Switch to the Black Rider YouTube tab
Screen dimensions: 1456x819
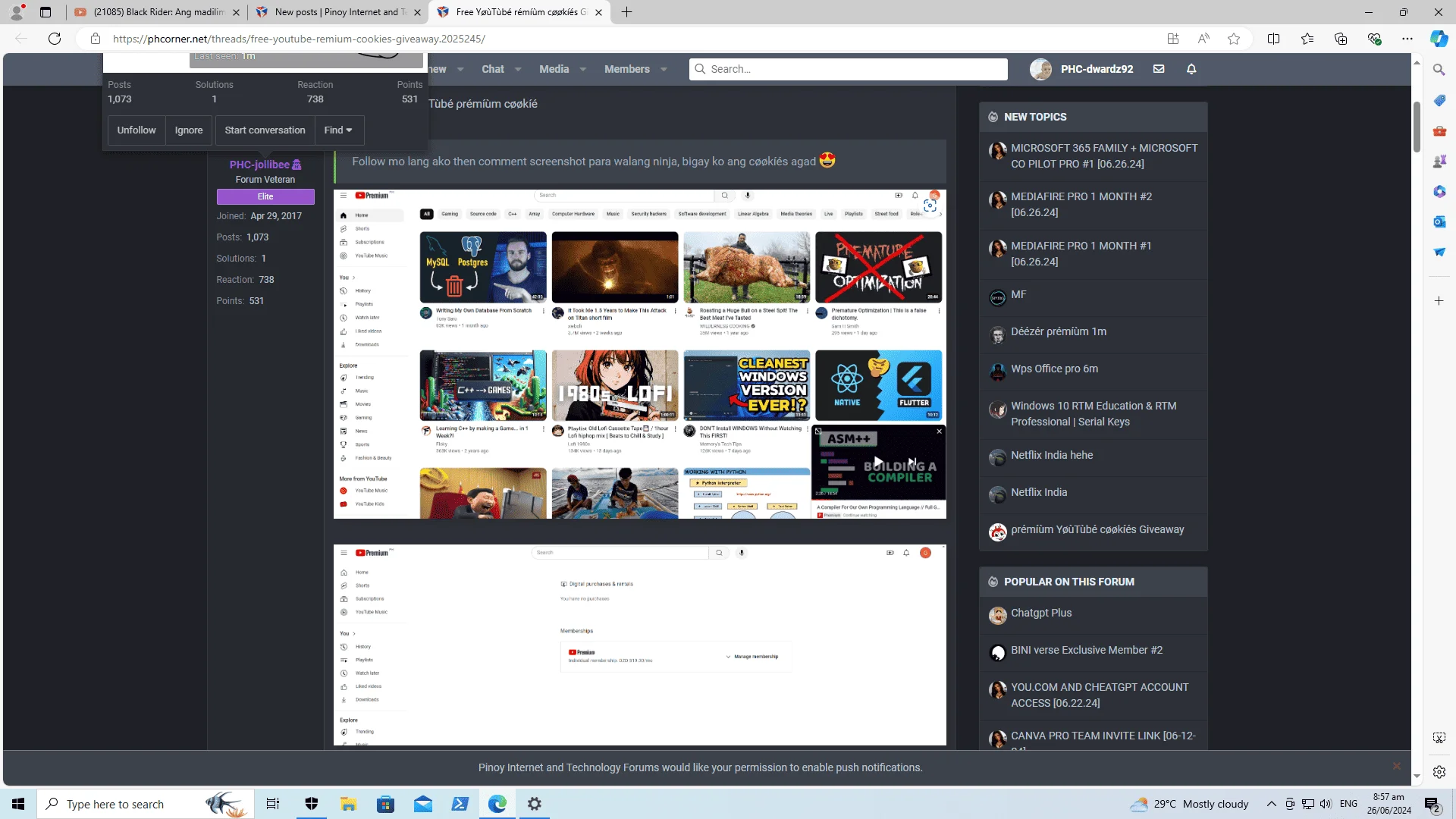157,12
